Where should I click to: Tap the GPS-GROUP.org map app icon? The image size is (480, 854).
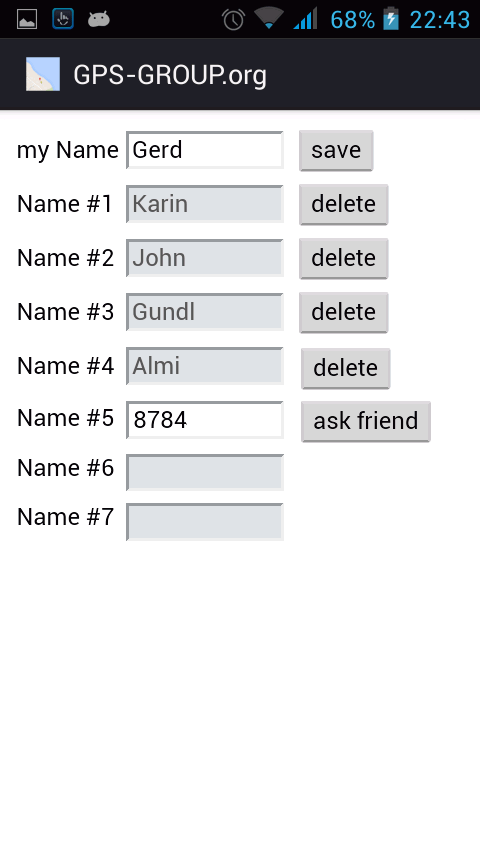[x=43, y=74]
